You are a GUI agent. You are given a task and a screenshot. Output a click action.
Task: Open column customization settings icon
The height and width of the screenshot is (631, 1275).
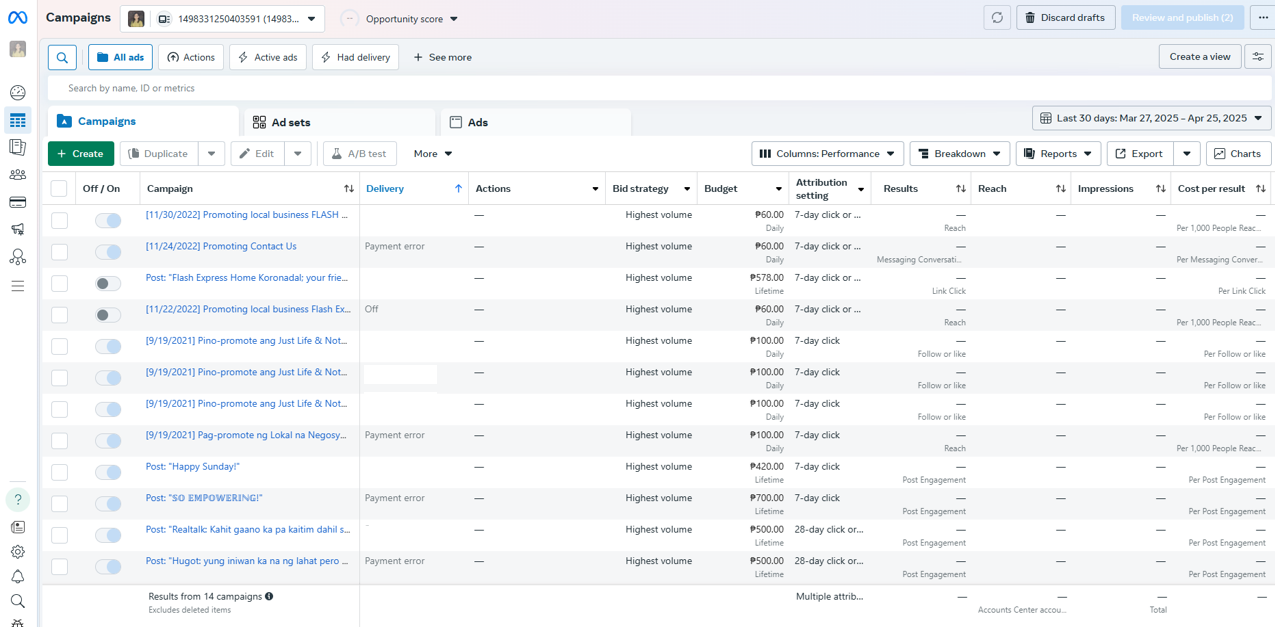pyautogui.click(x=1258, y=57)
